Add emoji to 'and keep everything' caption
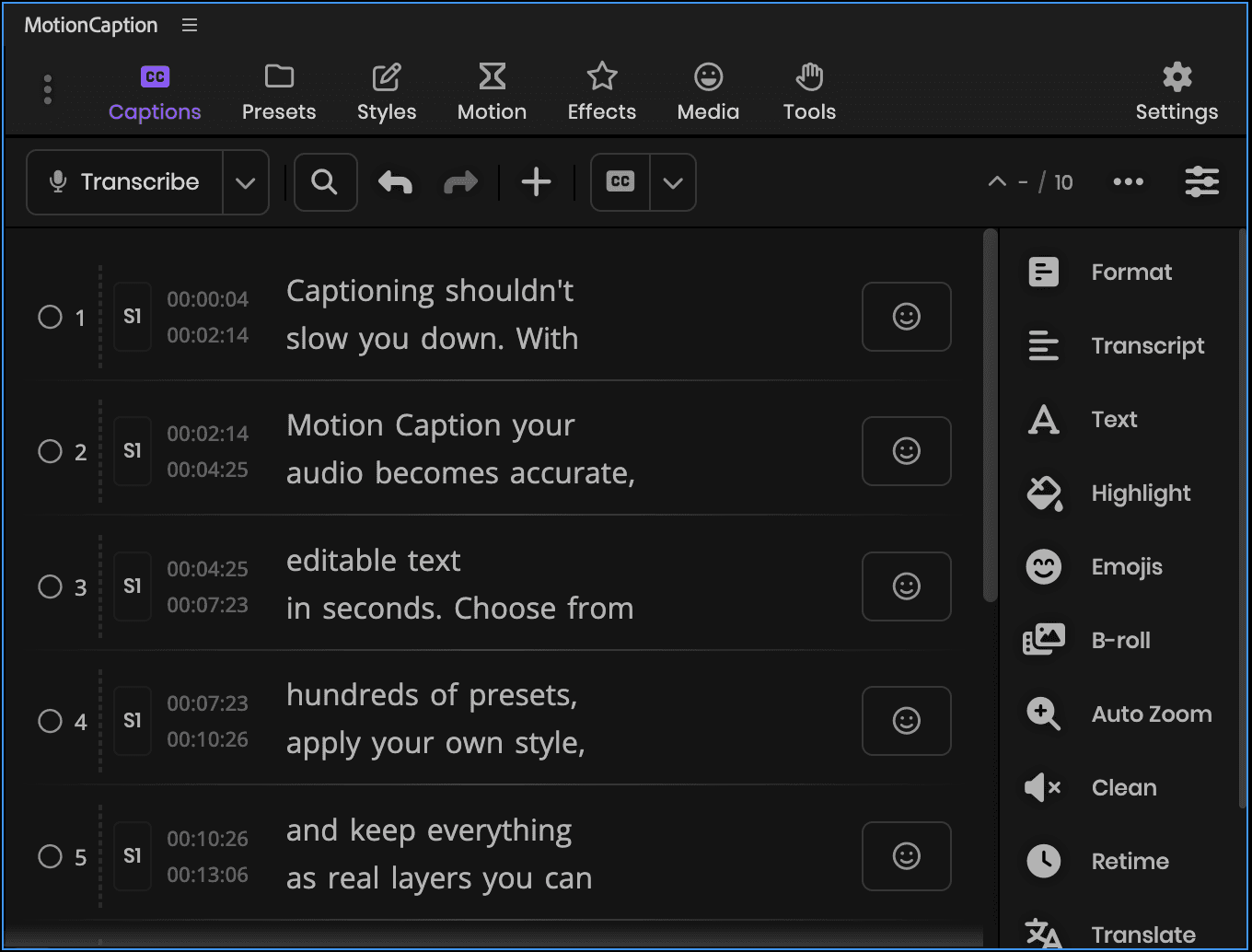 (x=907, y=856)
